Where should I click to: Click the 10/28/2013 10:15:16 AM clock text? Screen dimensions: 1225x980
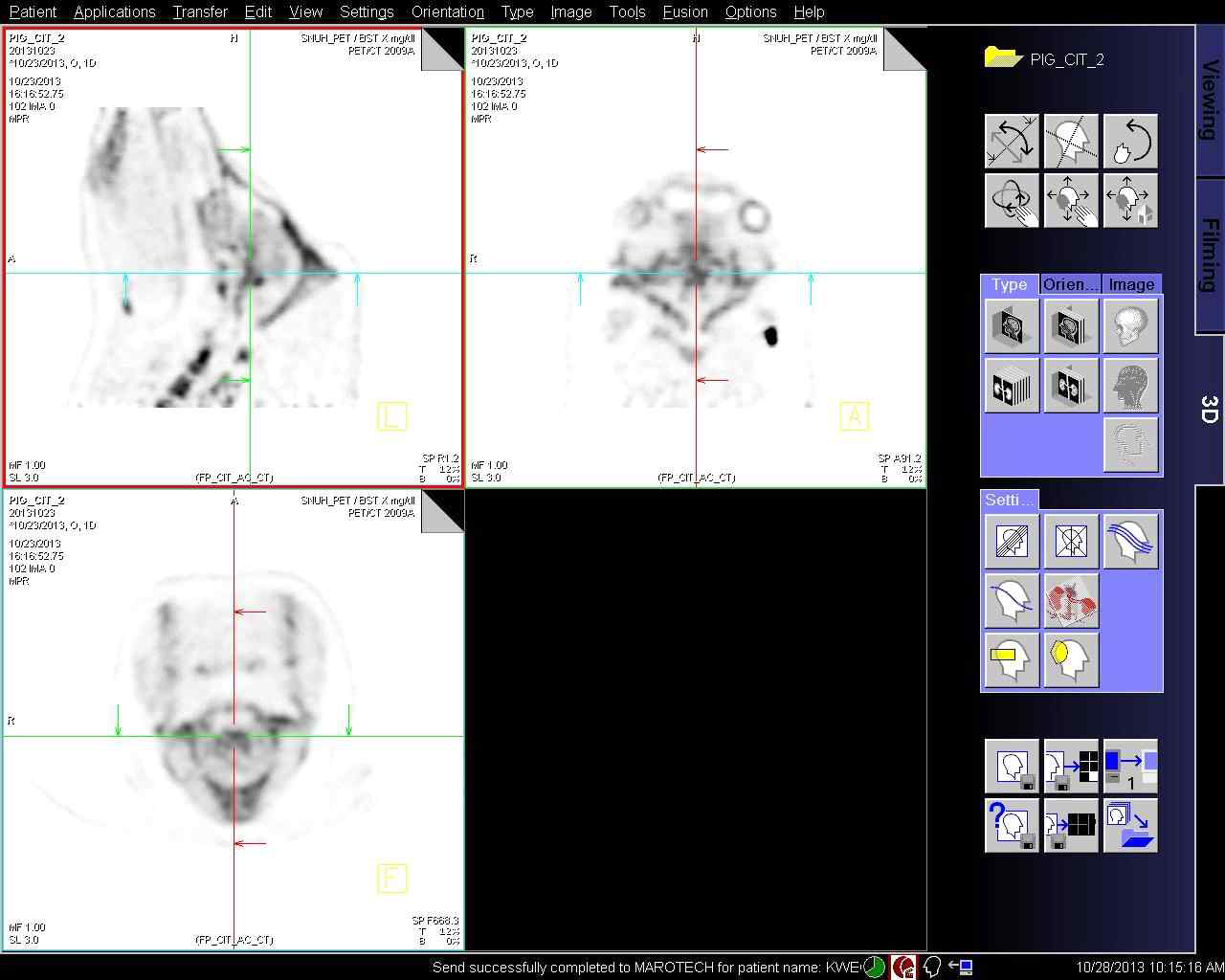(x=1149, y=968)
